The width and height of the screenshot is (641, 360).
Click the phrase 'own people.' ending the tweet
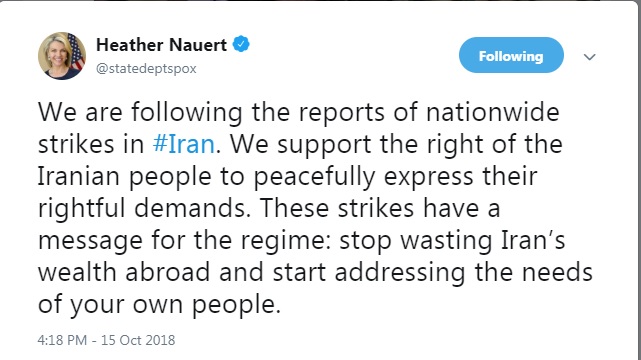[x=206, y=305]
